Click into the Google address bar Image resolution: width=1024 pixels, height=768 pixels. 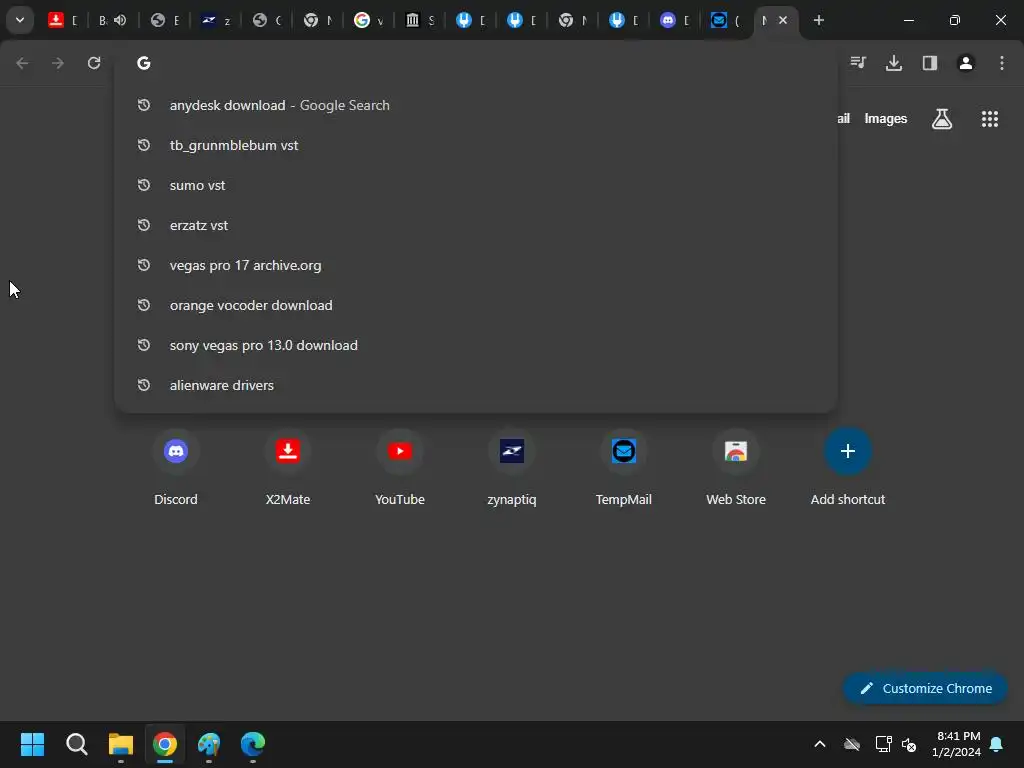pos(475,63)
